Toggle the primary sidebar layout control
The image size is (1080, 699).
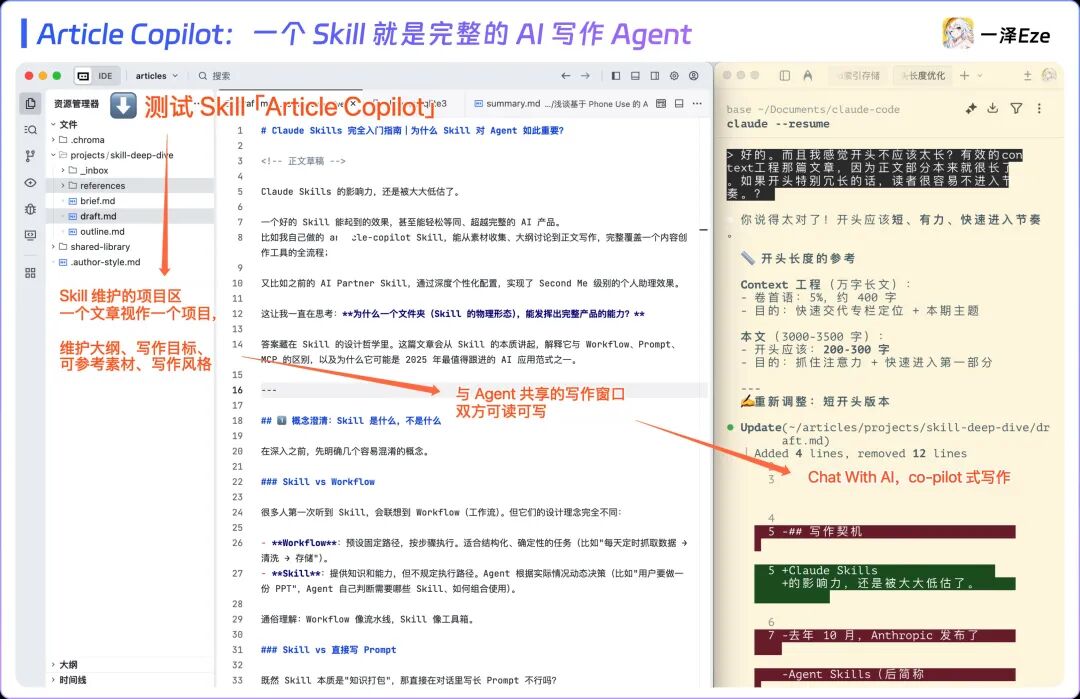click(x=616, y=76)
